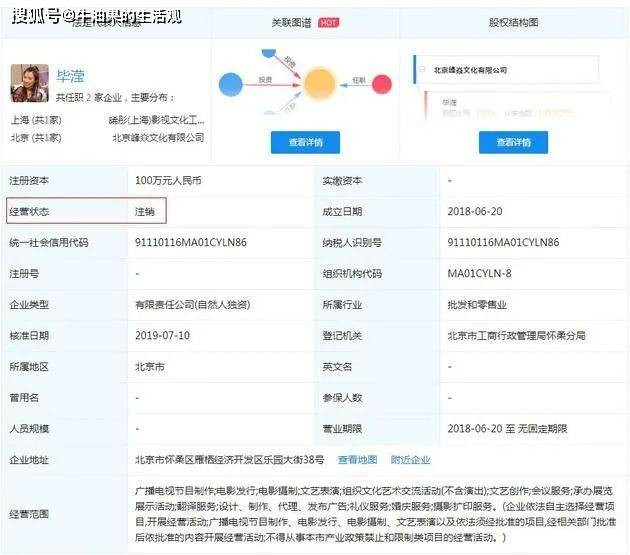This screenshot has width=630, height=555.
Task: Select address text 北京市怀柔区雁栖经济开发区乐园大街38号
Action: click(229, 459)
